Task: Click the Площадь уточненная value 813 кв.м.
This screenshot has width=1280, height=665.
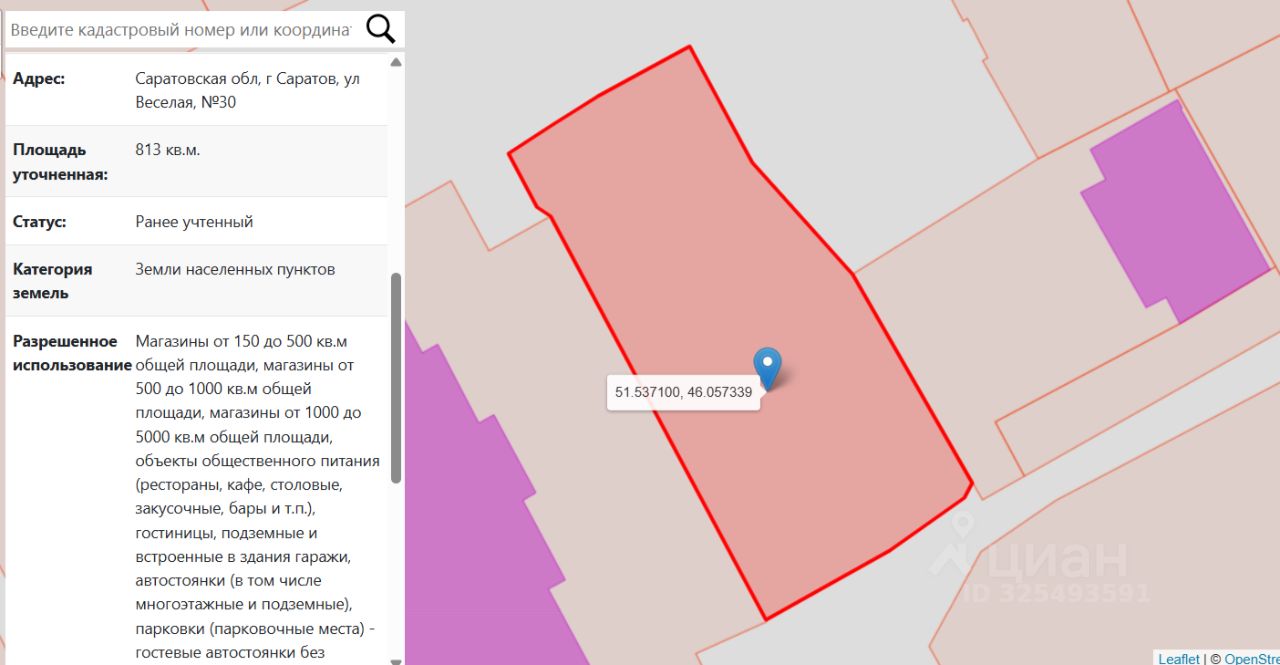Action: coord(168,150)
